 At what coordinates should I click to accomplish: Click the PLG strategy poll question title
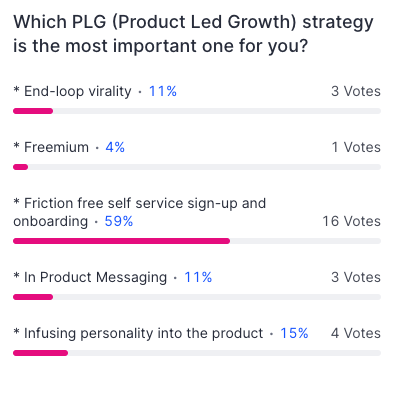pyautogui.click(x=193, y=34)
